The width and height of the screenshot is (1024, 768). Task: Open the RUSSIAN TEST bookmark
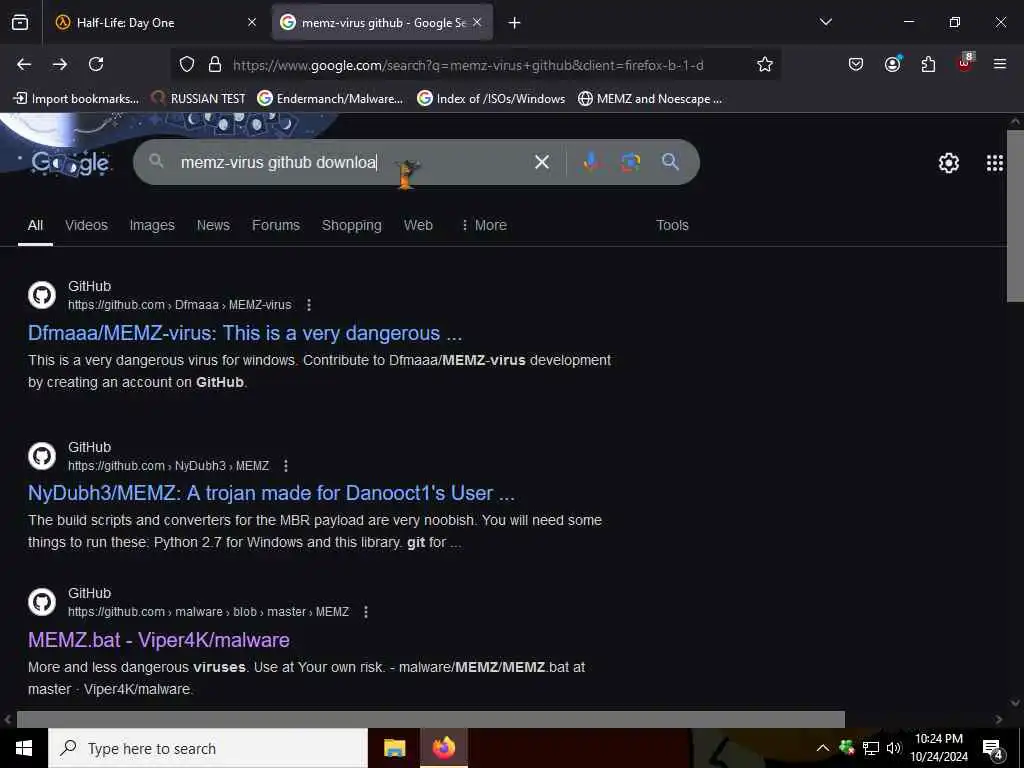point(198,99)
